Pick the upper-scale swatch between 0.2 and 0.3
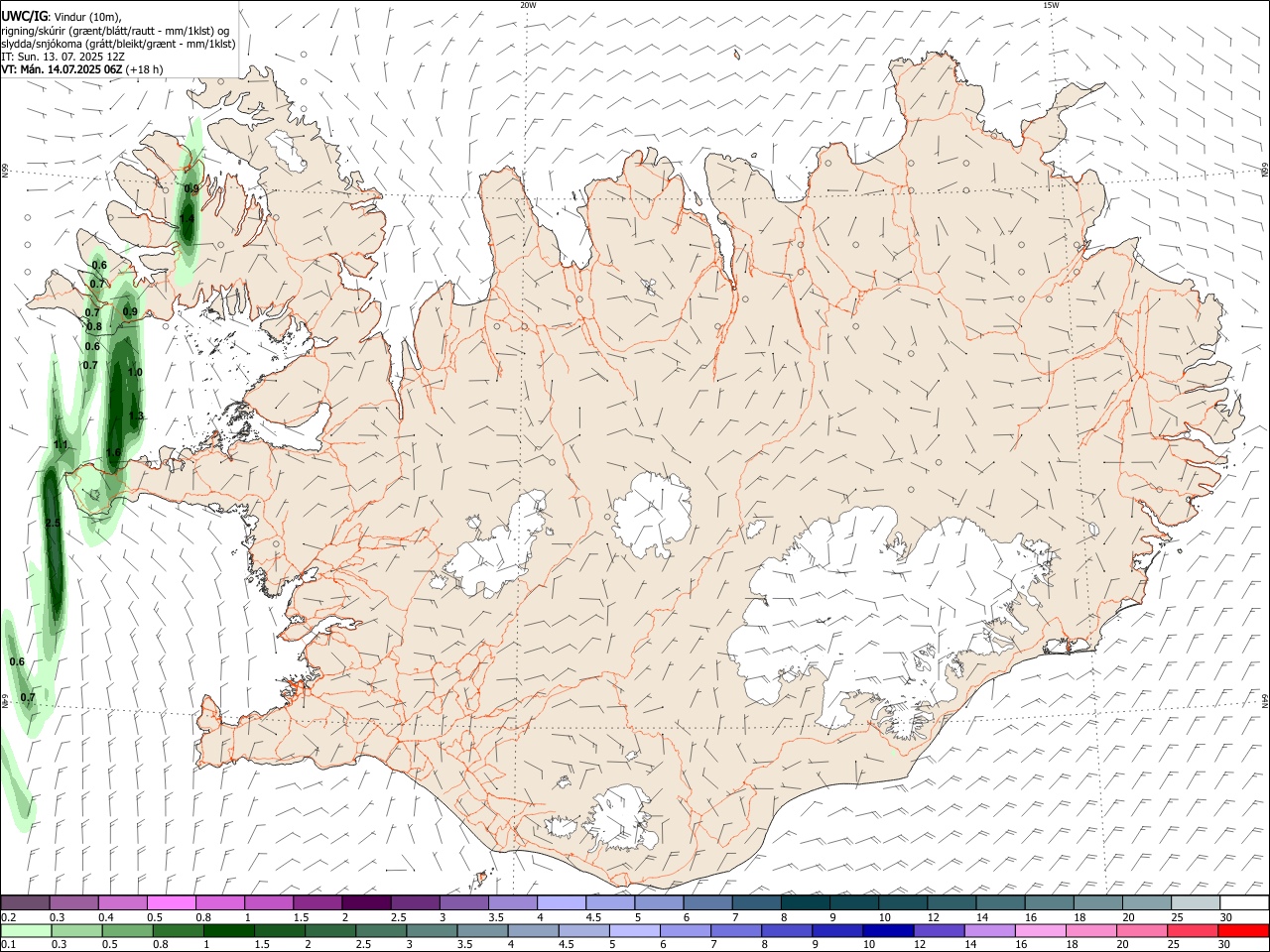This screenshot has height=952, width=1270. point(25,902)
